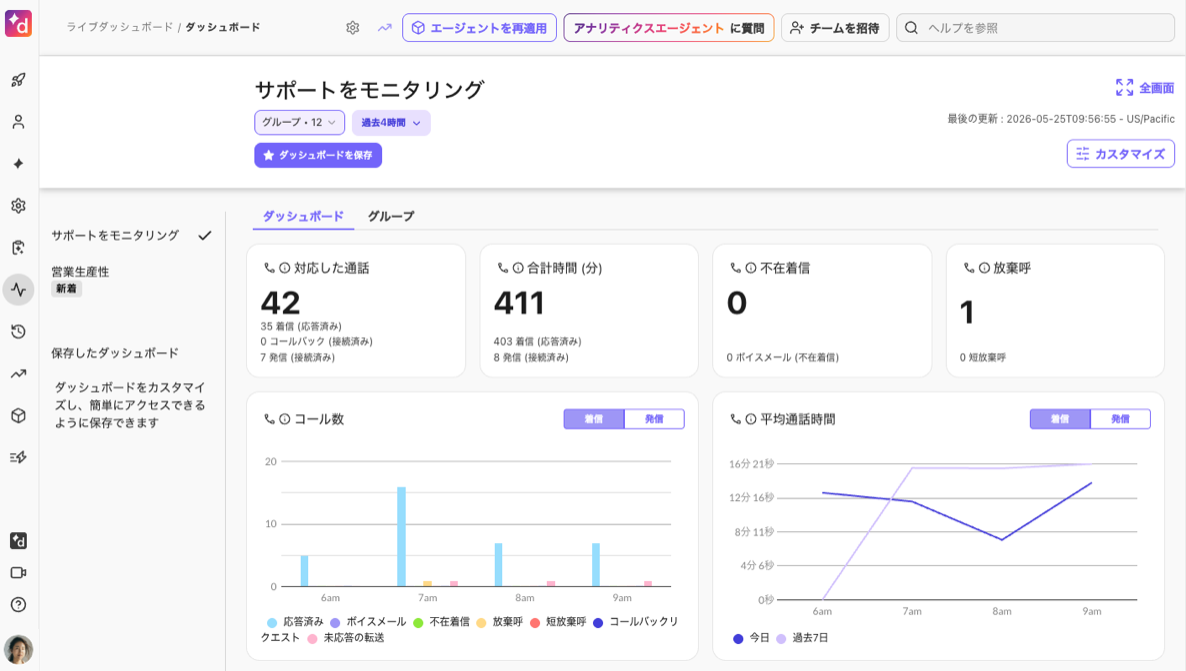Click the Dialpad app icon near sidebar bottom
The width and height of the screenshot is (1186, 671).
[18, 541]
